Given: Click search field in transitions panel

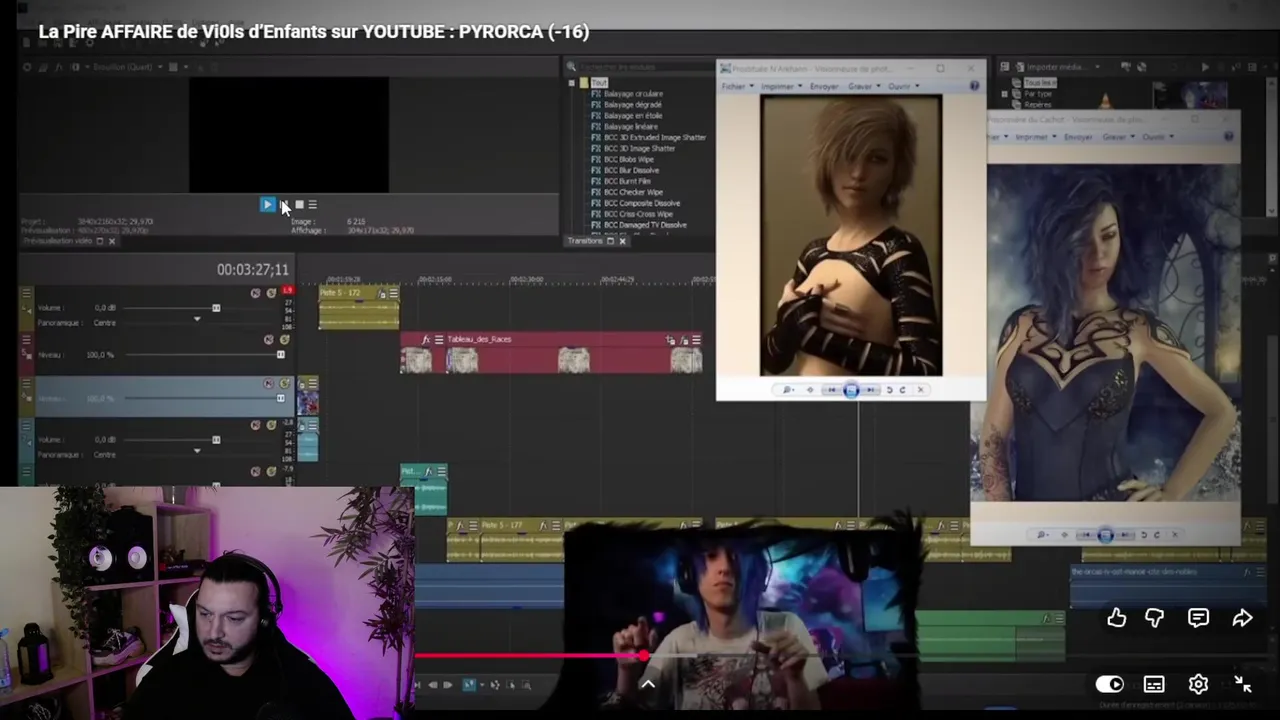Looking at the screenshot, I should click(x=640, y=67).
